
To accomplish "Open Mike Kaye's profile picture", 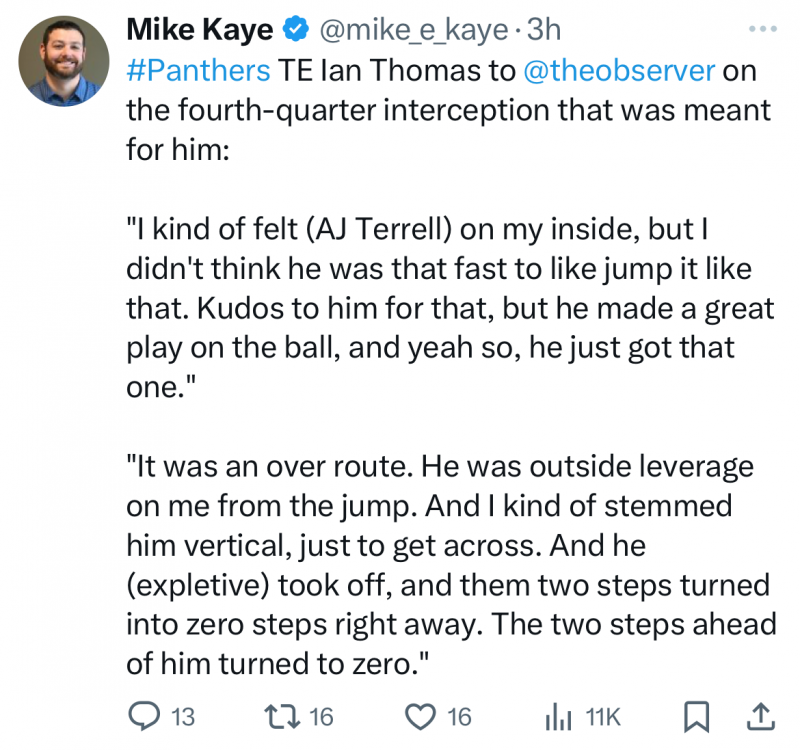I will (62, 61).
